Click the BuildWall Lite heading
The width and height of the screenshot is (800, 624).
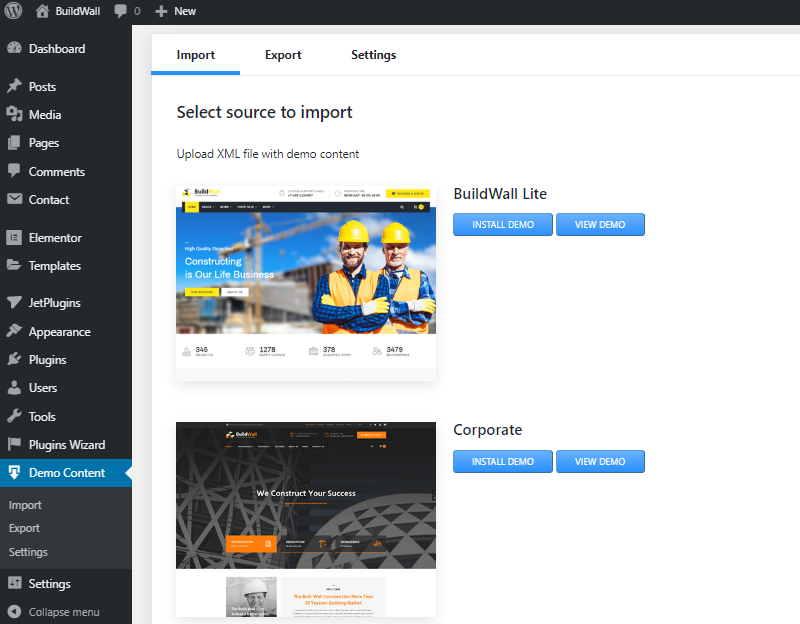pos(500,194)
